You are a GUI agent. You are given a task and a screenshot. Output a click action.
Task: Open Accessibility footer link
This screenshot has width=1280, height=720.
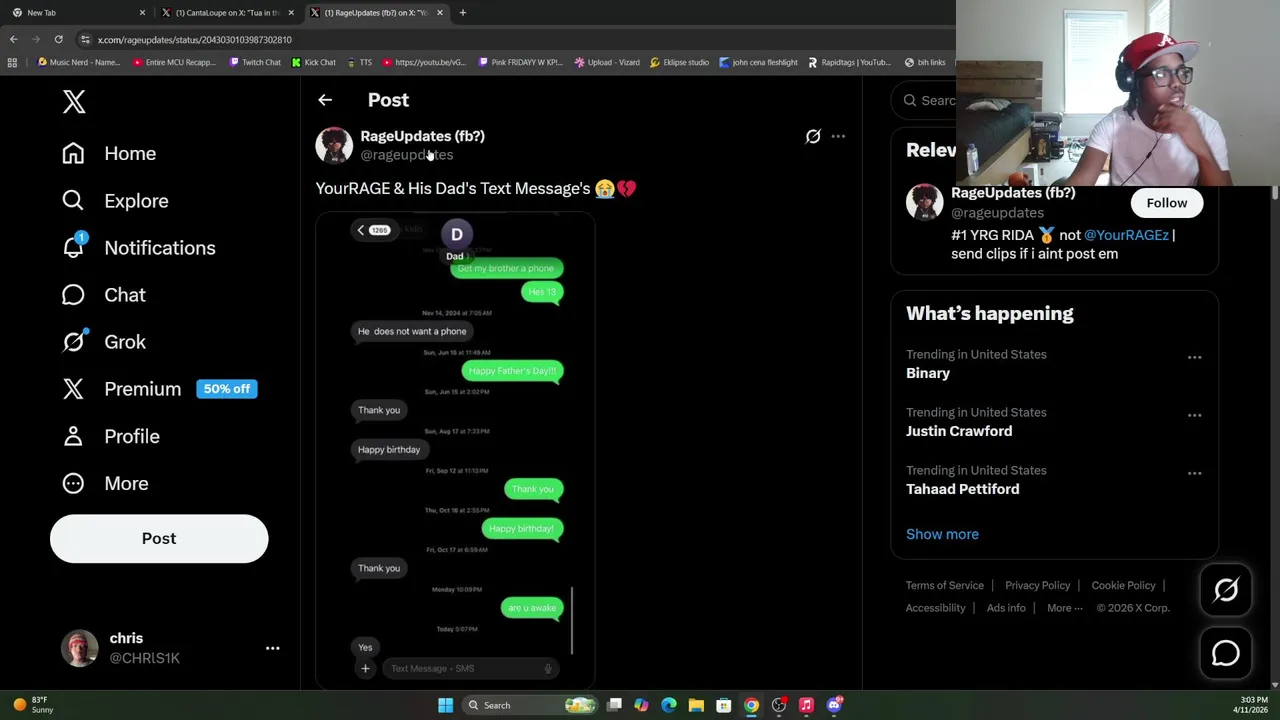pyautogui.click(x=935, y=608)
